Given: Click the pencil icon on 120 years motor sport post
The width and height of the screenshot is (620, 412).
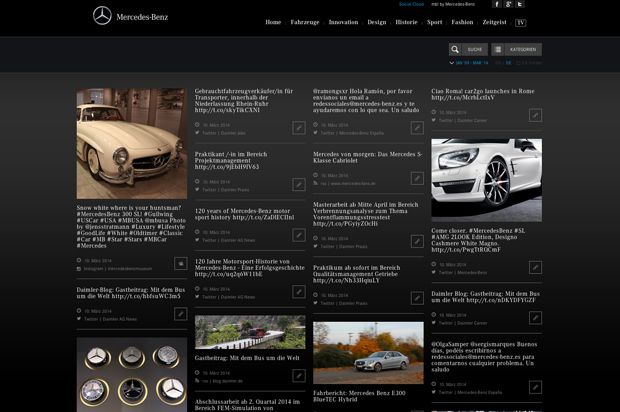Looking at the screenshot, I should [299, 235].
